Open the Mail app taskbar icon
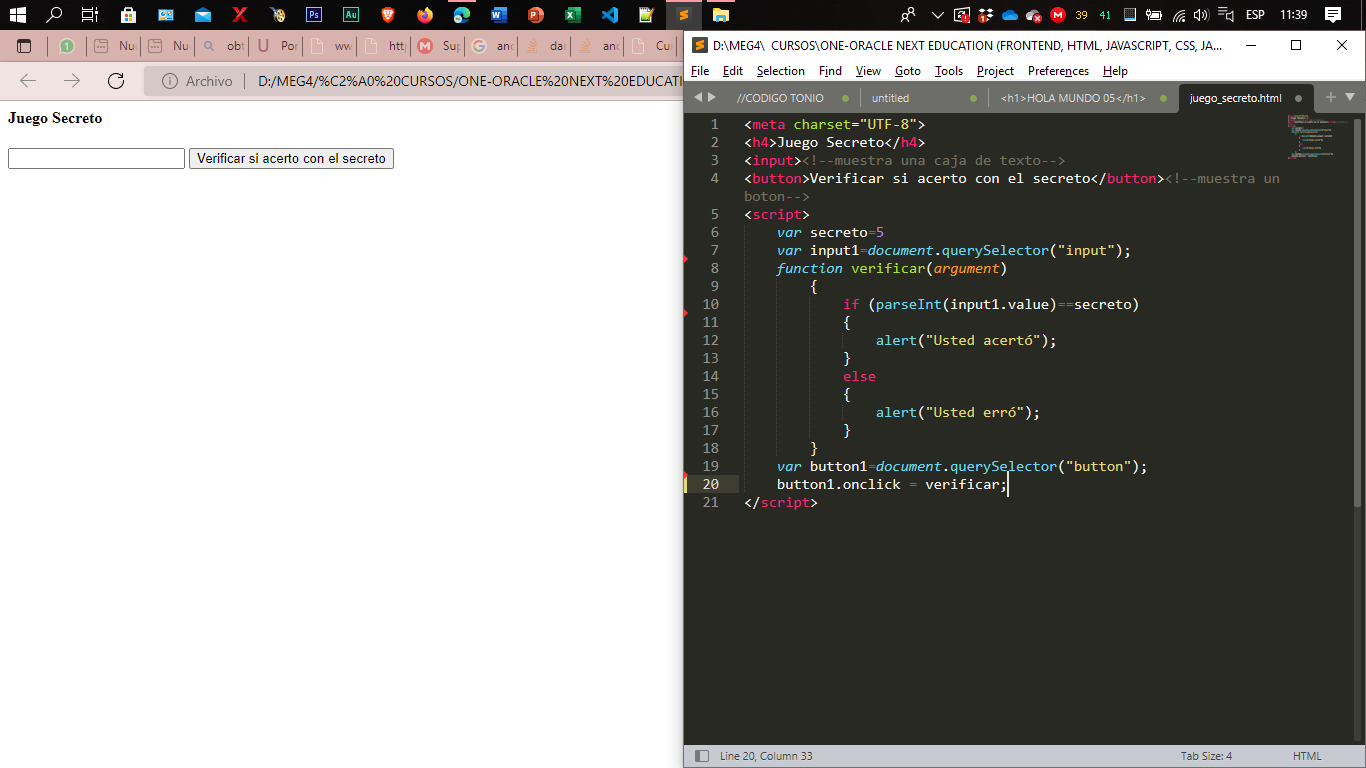The height and width of the screenshot is (768, 1366). tap(203, 15)
